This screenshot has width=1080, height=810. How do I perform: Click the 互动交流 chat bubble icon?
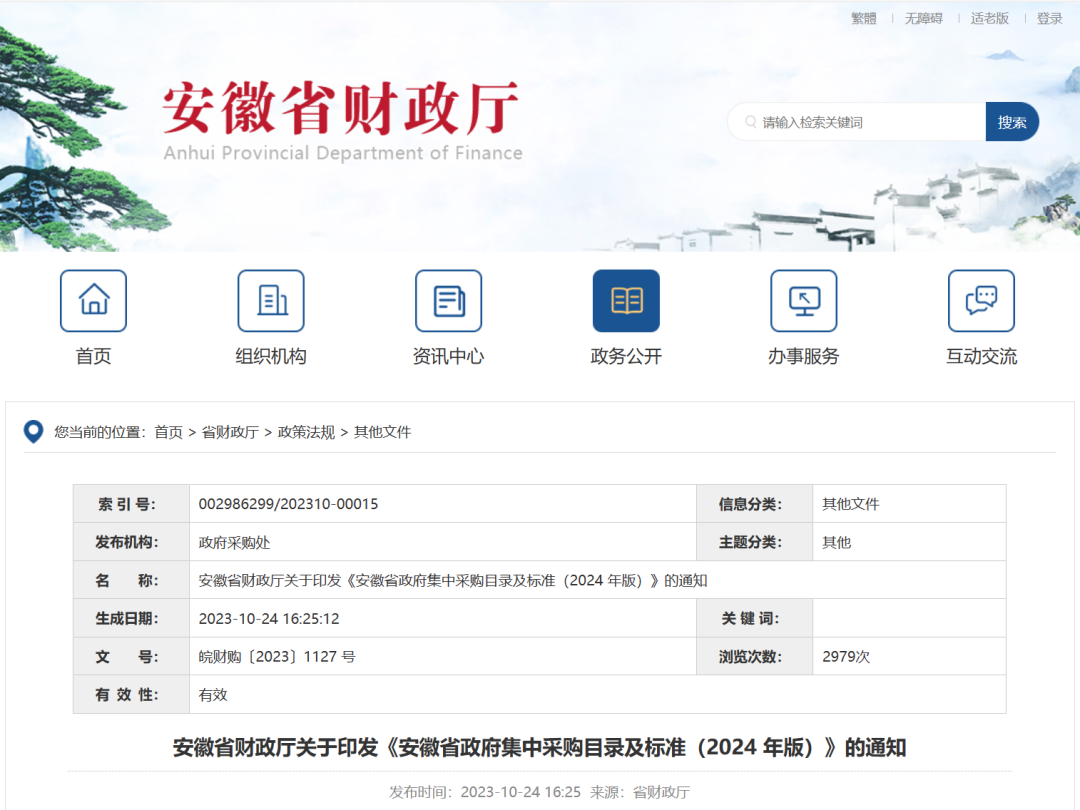981,301
